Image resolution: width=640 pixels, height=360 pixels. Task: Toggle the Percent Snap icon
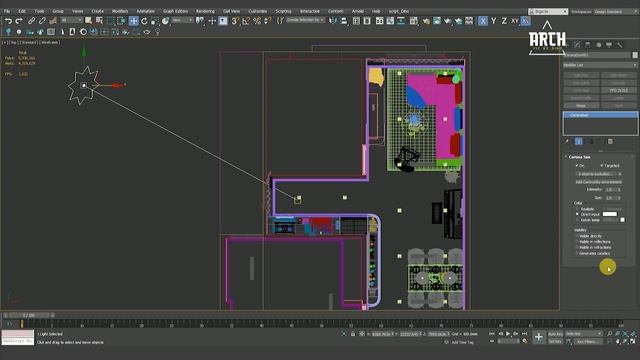point(257,21)
